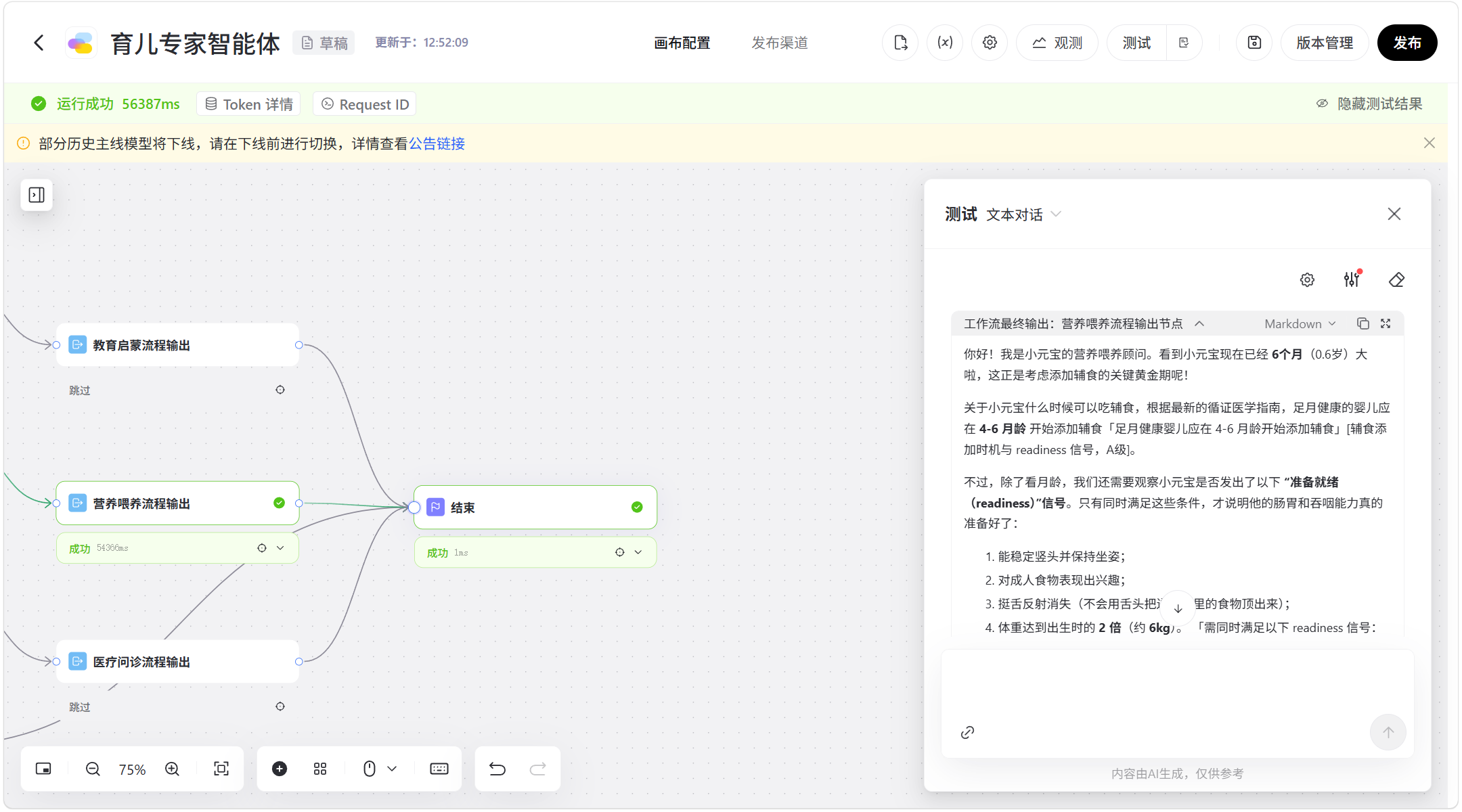Zoom out the canvas

[93, 769]
